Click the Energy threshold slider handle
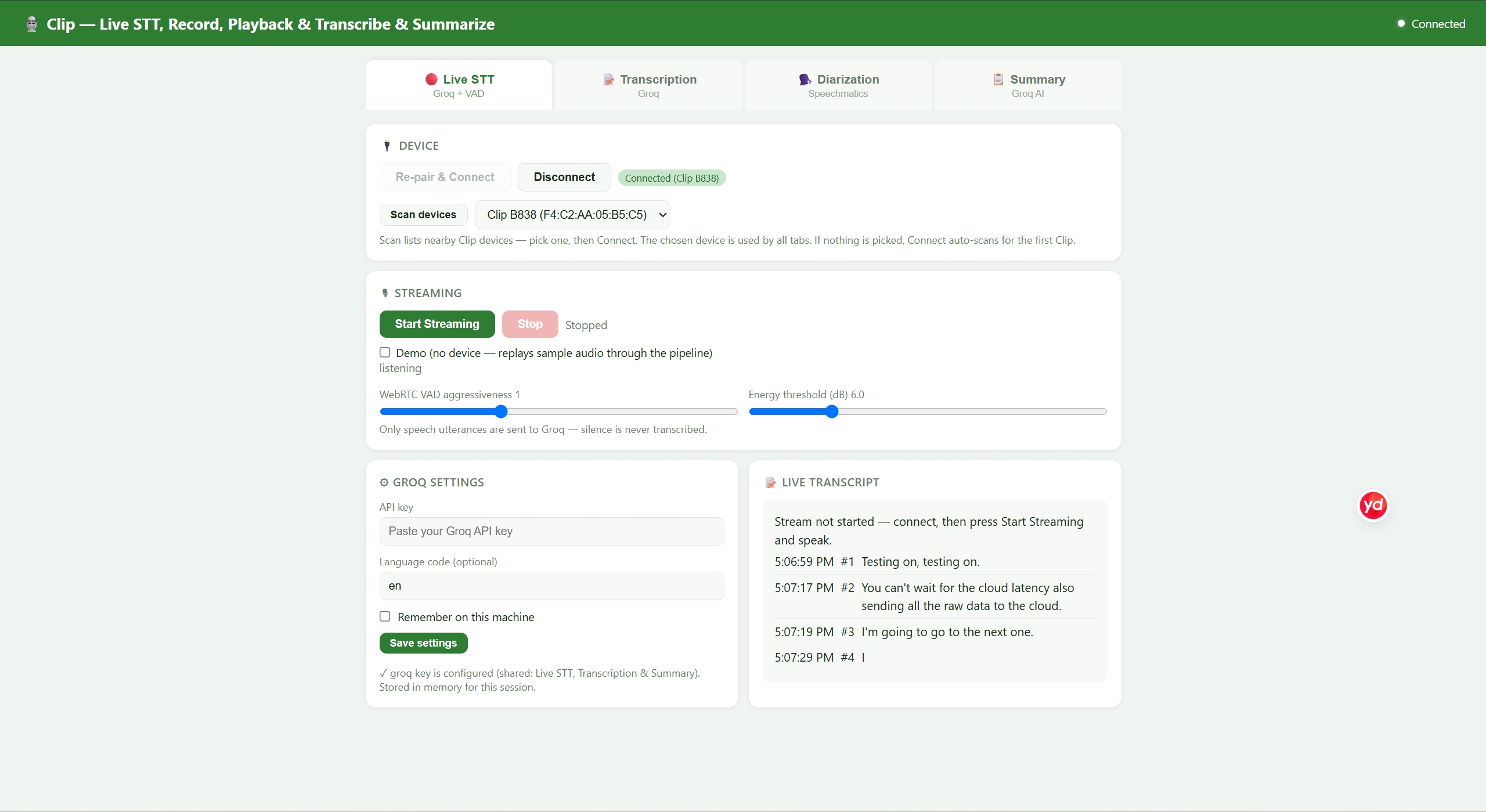Screen dimensions: 1486x812 pos(832,412)
